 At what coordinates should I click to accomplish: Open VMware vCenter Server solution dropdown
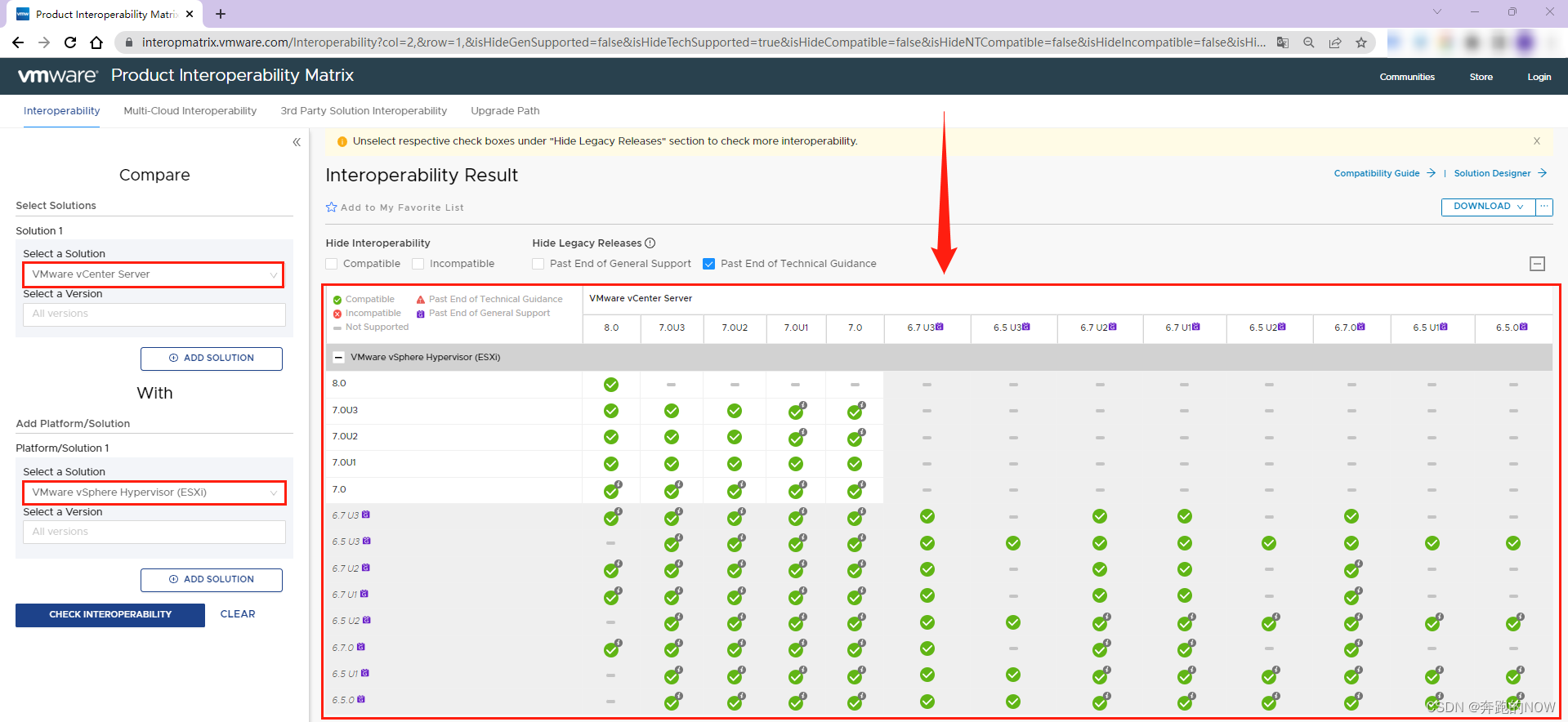pos(154,274)
